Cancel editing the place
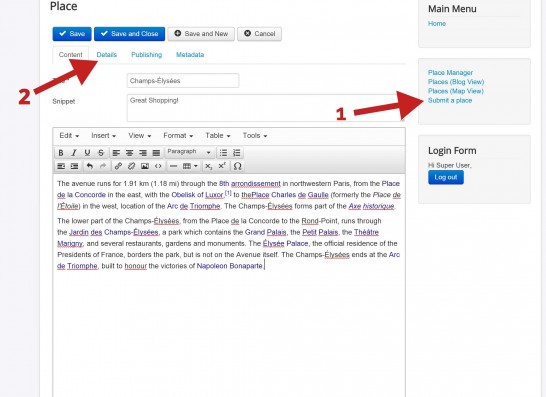 pyautogui.click(x=260, y=34)
